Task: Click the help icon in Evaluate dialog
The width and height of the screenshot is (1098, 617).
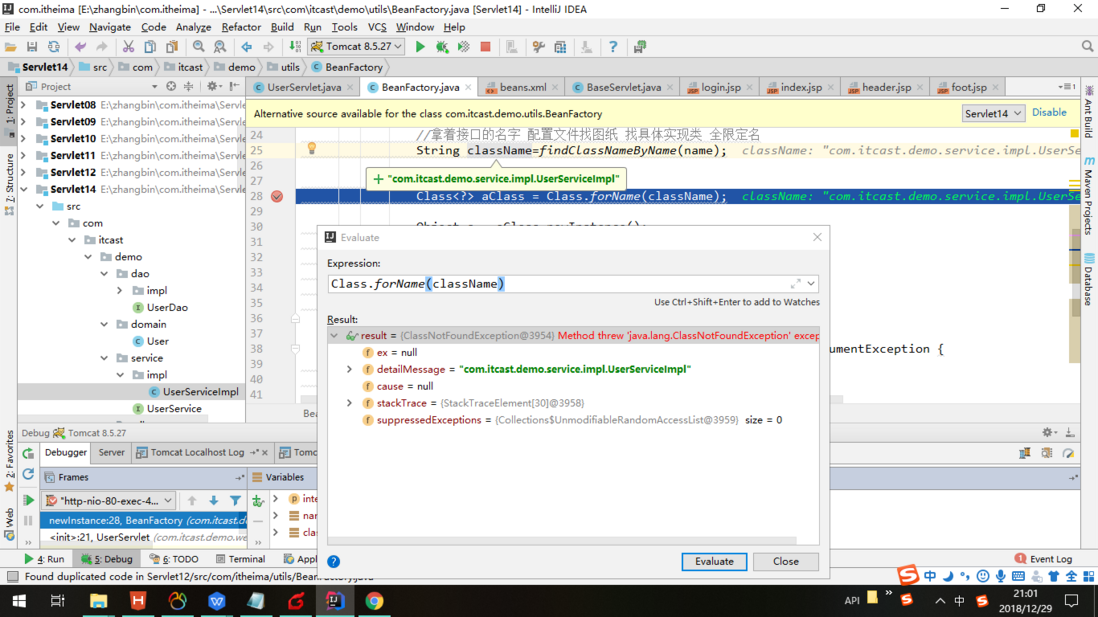Action: point(333,561)
